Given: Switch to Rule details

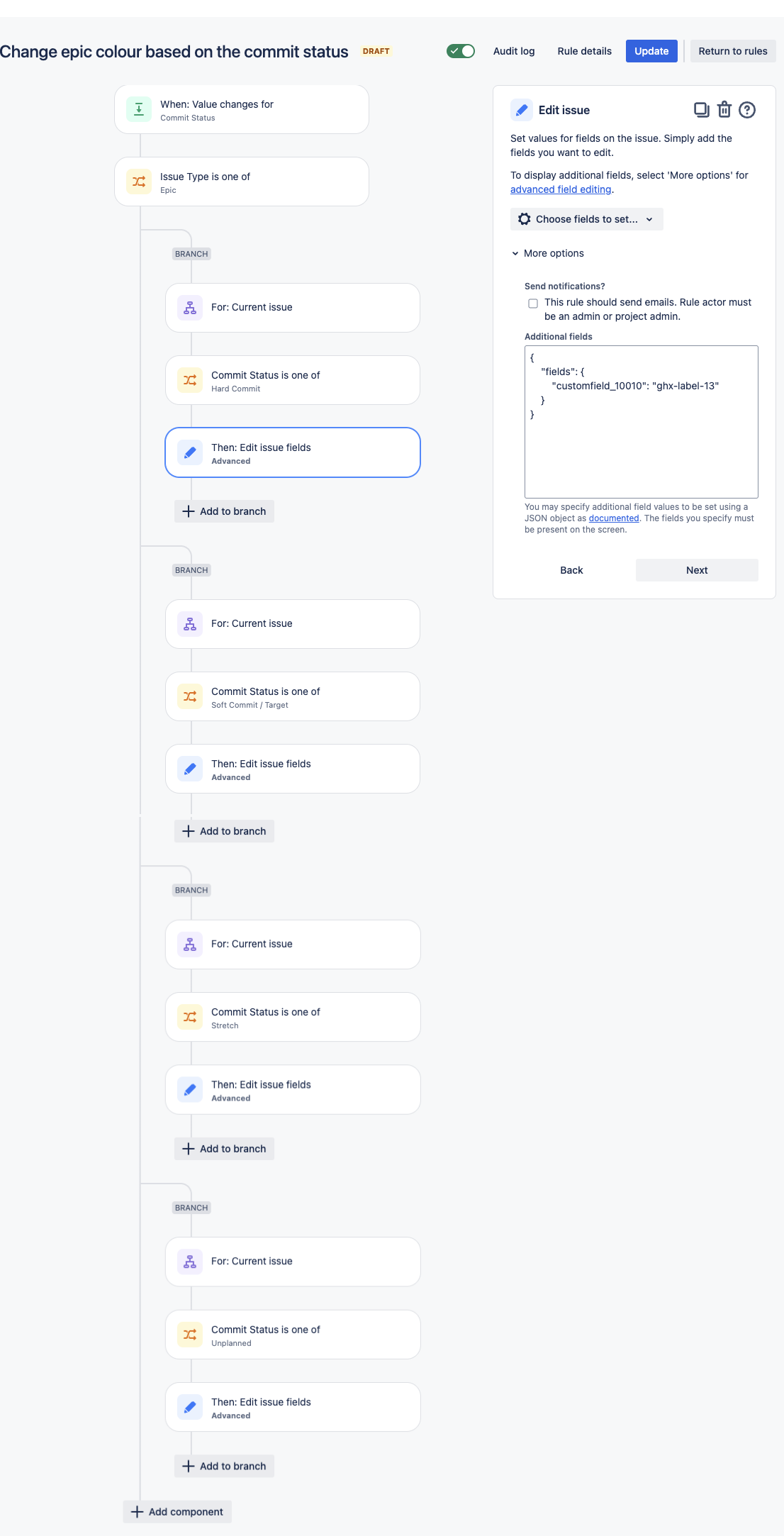Looking at the screenshot, I should point(584,50).
